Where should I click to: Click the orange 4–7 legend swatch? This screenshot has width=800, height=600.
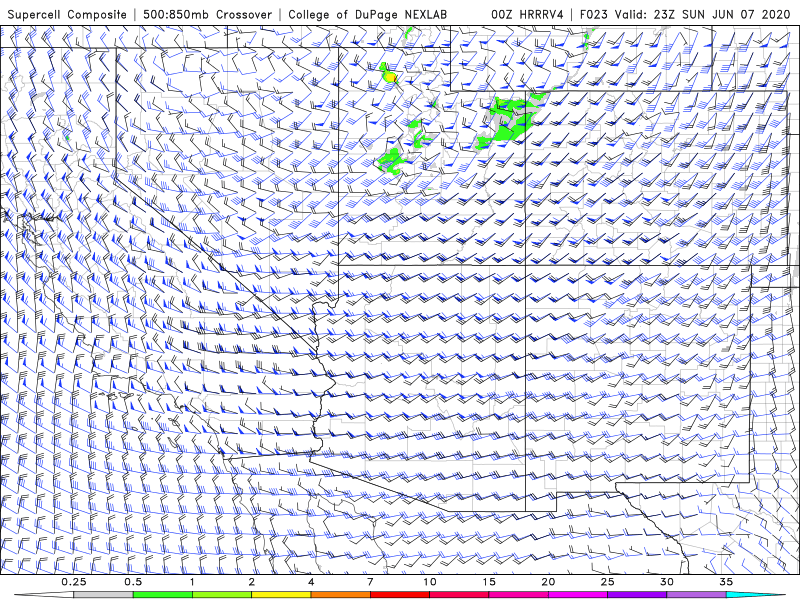[x=340, y=595]
